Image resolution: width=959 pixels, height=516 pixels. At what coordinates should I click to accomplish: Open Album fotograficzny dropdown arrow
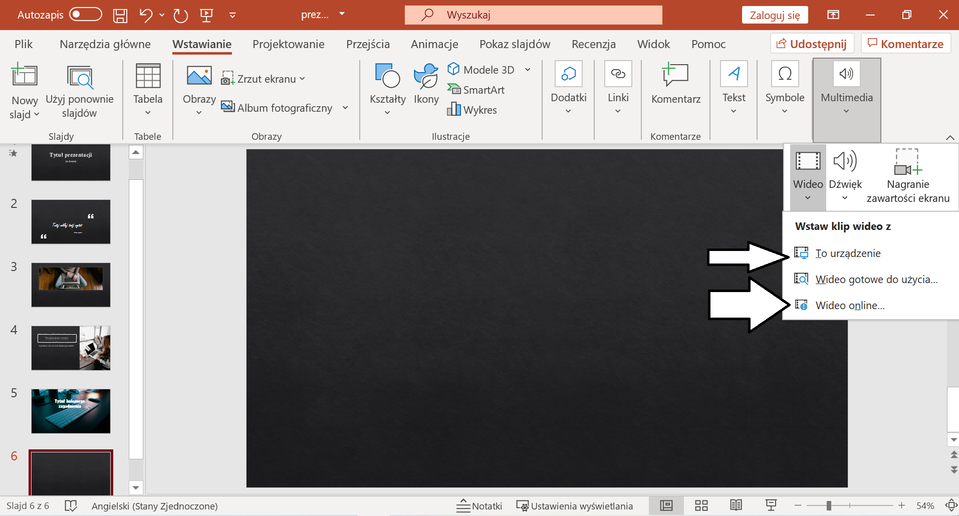pos(345,108)
